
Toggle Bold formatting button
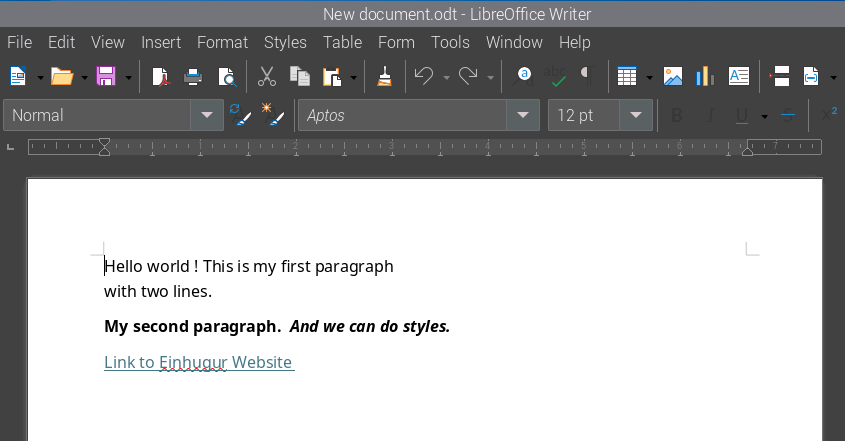point(677,115)
